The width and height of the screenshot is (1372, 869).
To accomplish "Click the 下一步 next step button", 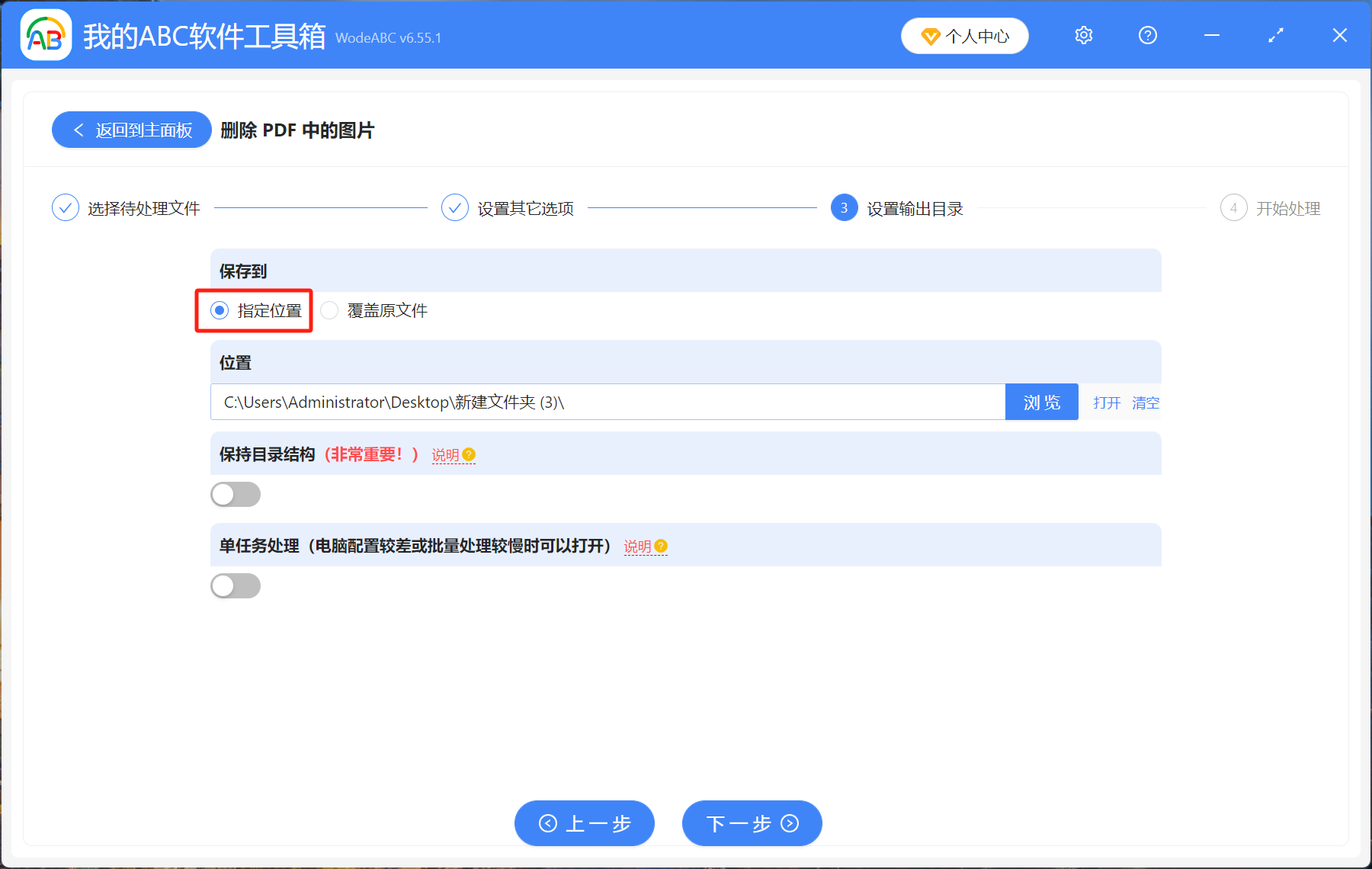I will pos(751,823).
